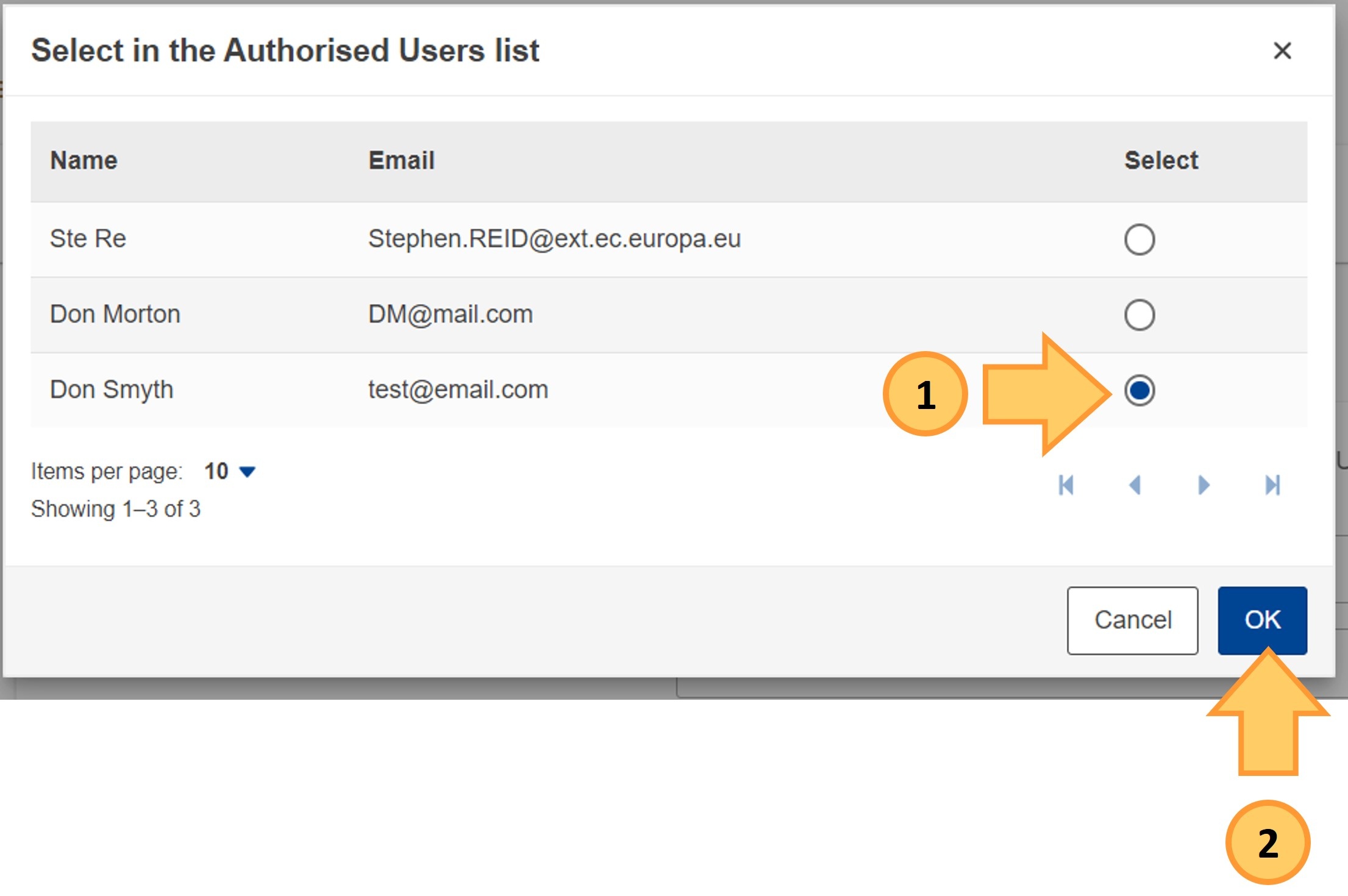Click the email Stephen.REID@ext.ec.europa.eu
The width and height of the screenshot is (1348, 896).
point(554,238)
